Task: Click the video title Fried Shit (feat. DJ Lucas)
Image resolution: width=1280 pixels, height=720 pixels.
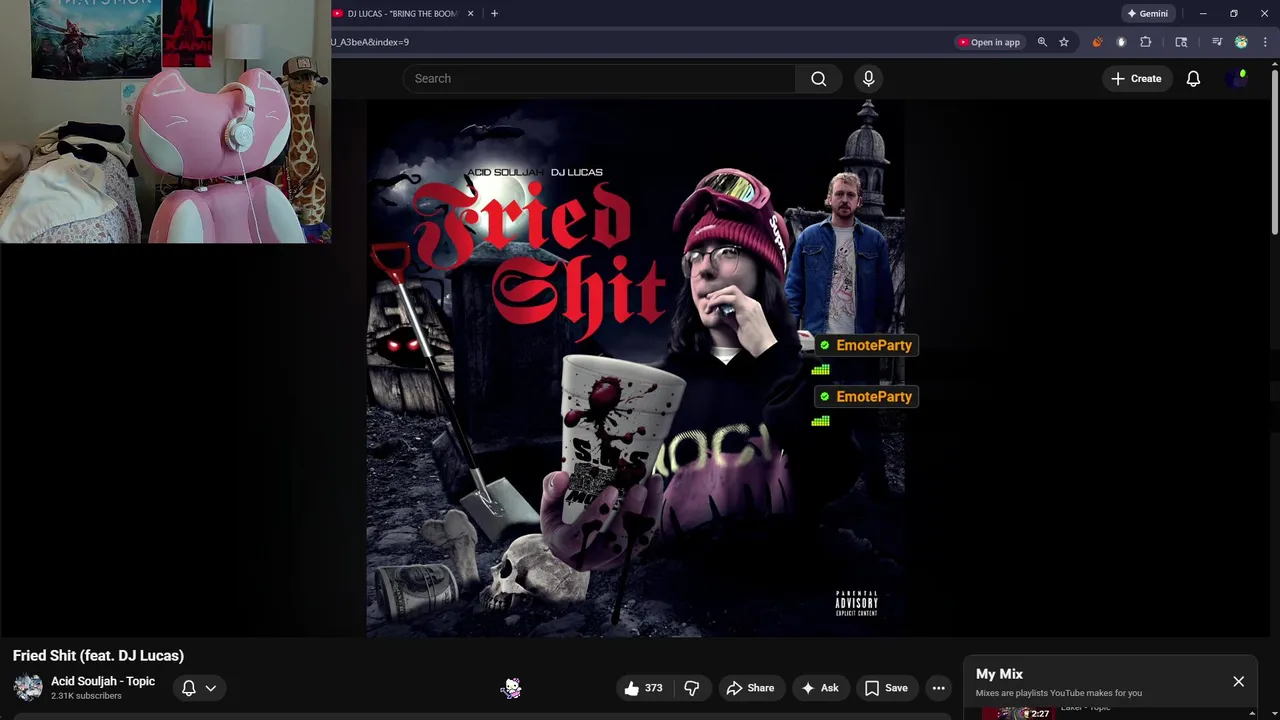Action: coord(98,656)
